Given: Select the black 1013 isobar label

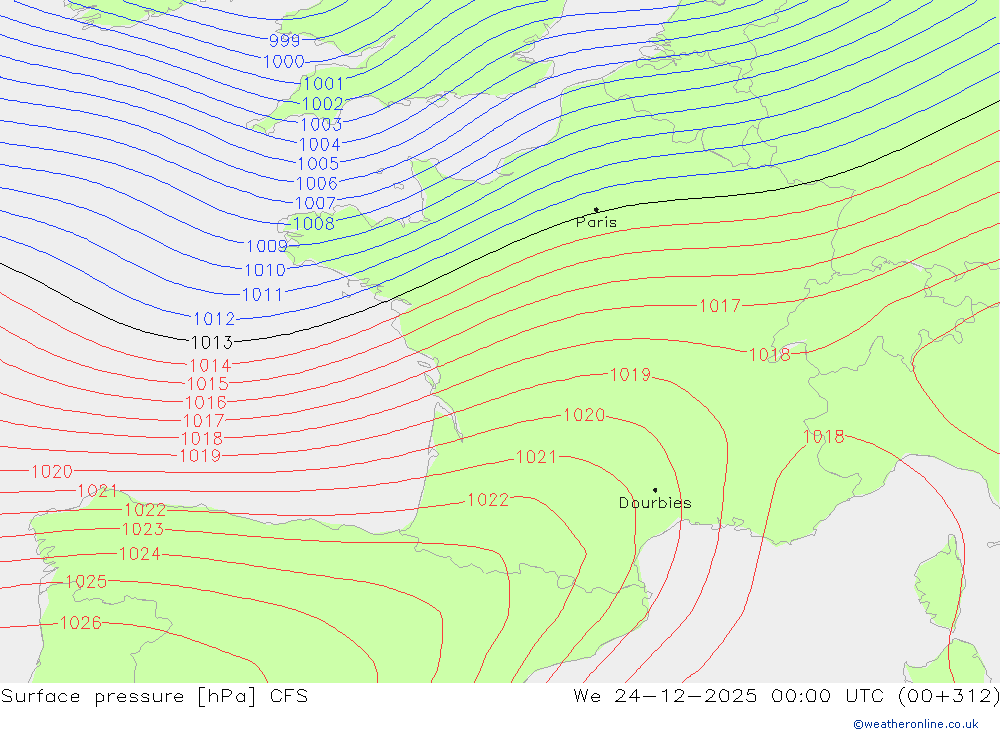Looking at the screenshot, I should (x=212, y=343).
